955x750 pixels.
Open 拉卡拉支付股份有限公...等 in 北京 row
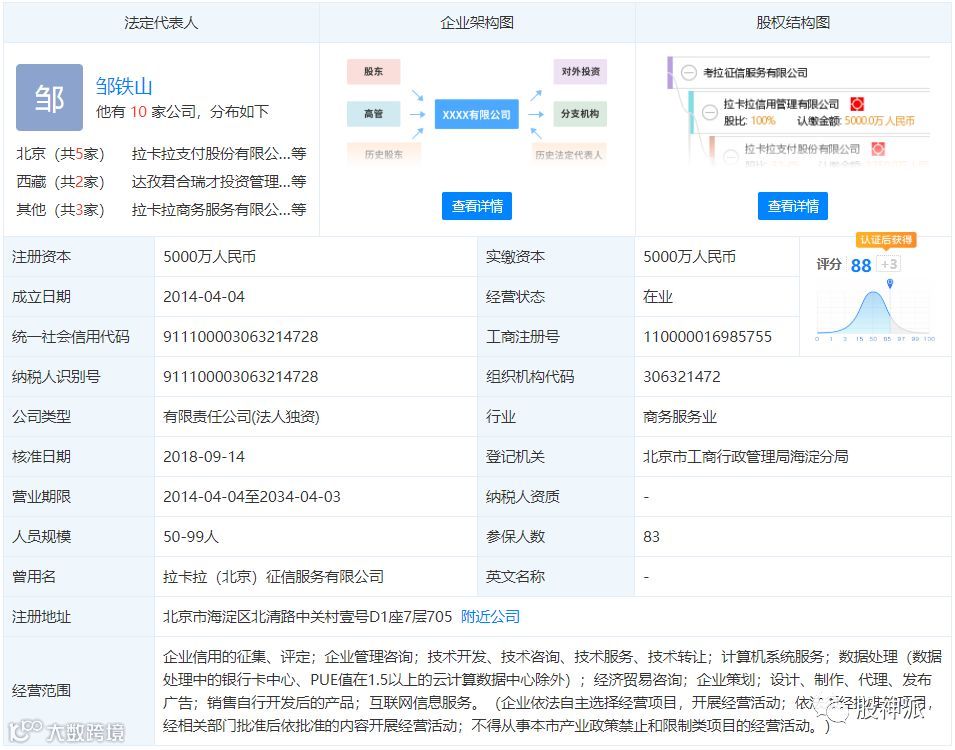click(219, 154)
